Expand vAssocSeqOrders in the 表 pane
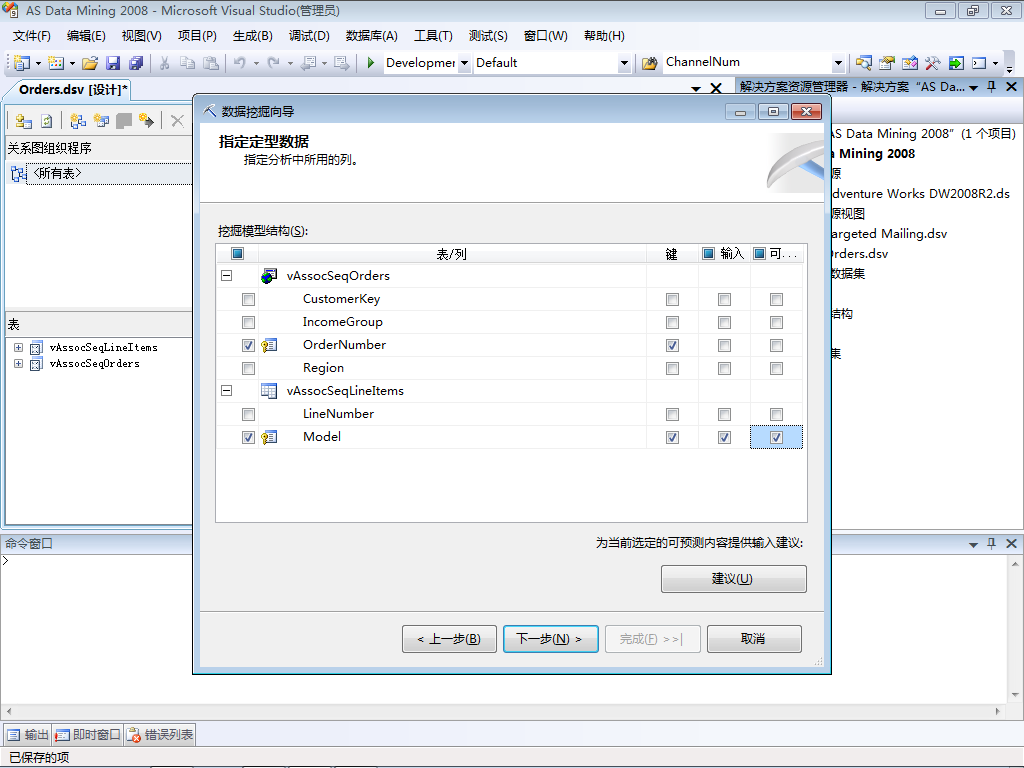1024x768 pixels. click(18, 364)
